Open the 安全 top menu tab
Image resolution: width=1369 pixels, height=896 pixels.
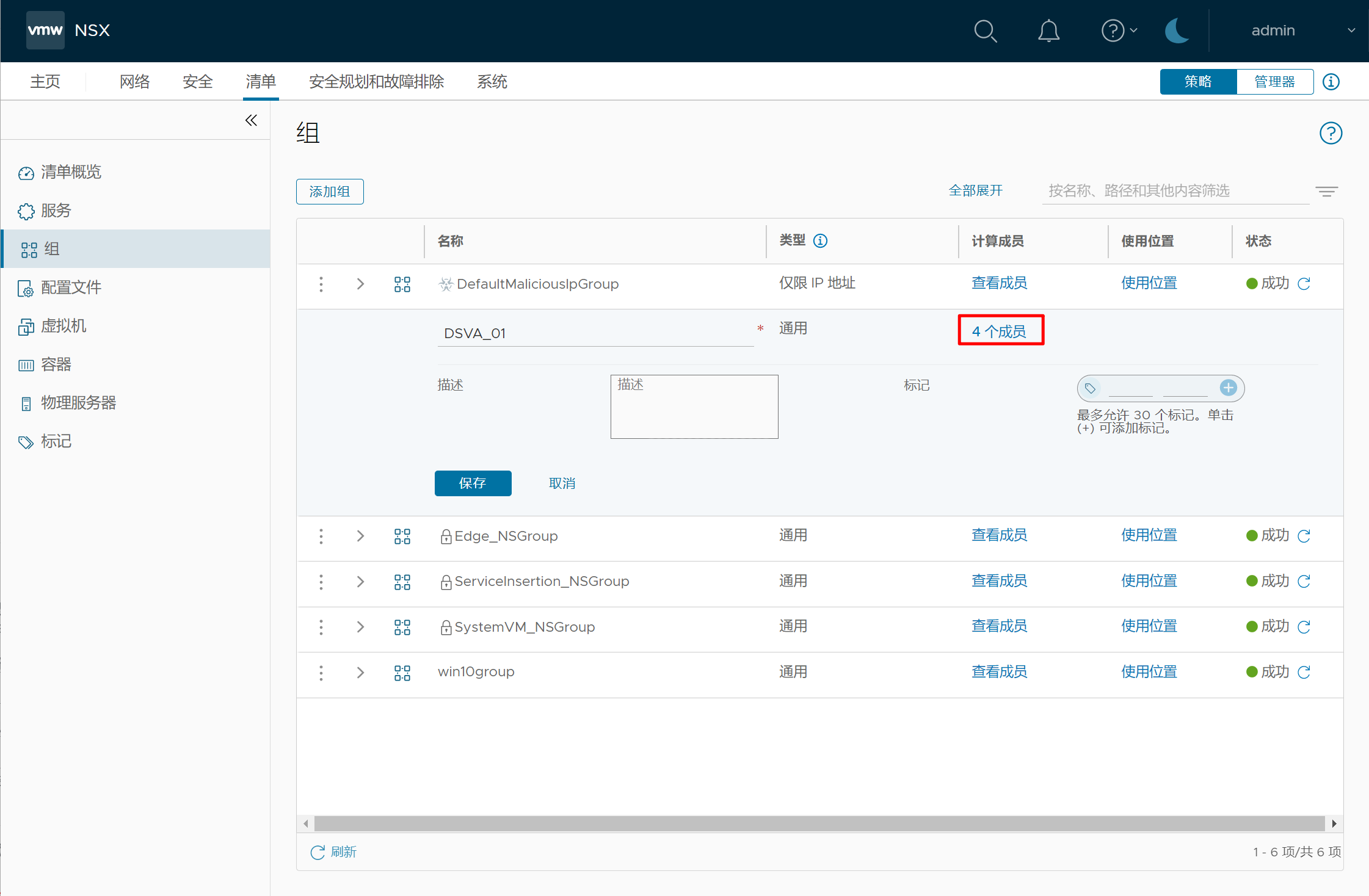(197, 82)
